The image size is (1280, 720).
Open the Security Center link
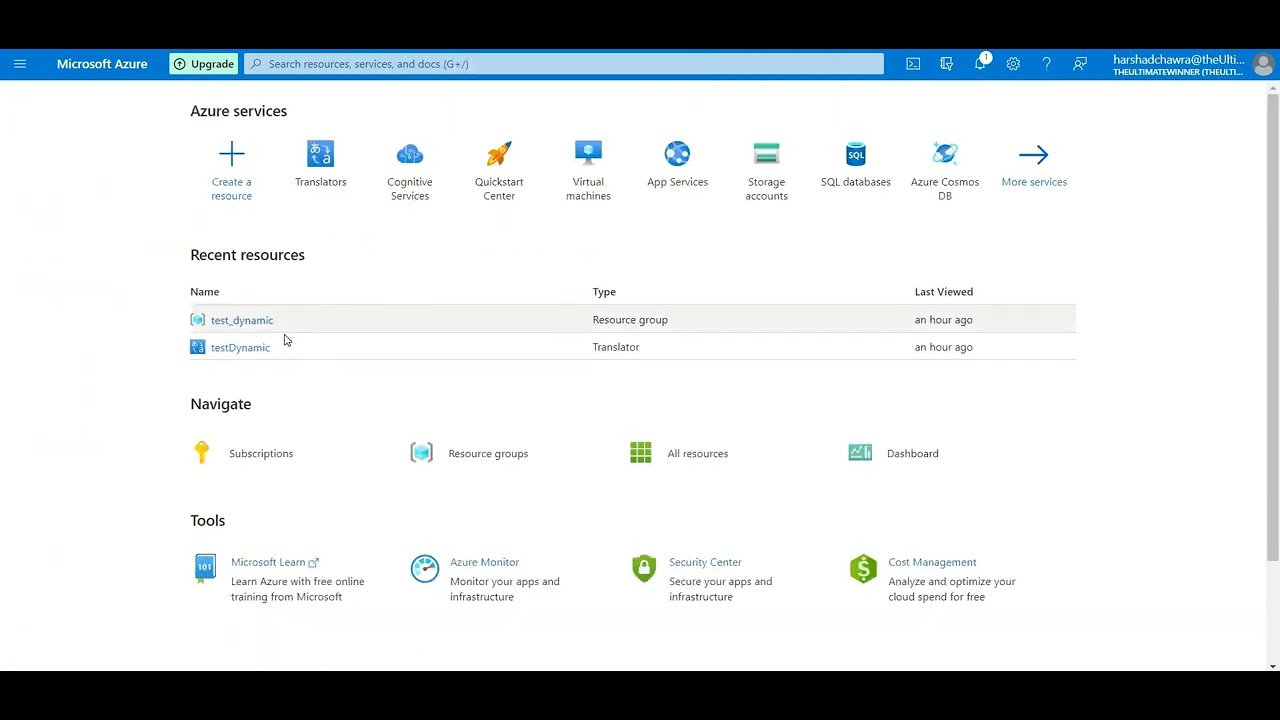(705, 562)
